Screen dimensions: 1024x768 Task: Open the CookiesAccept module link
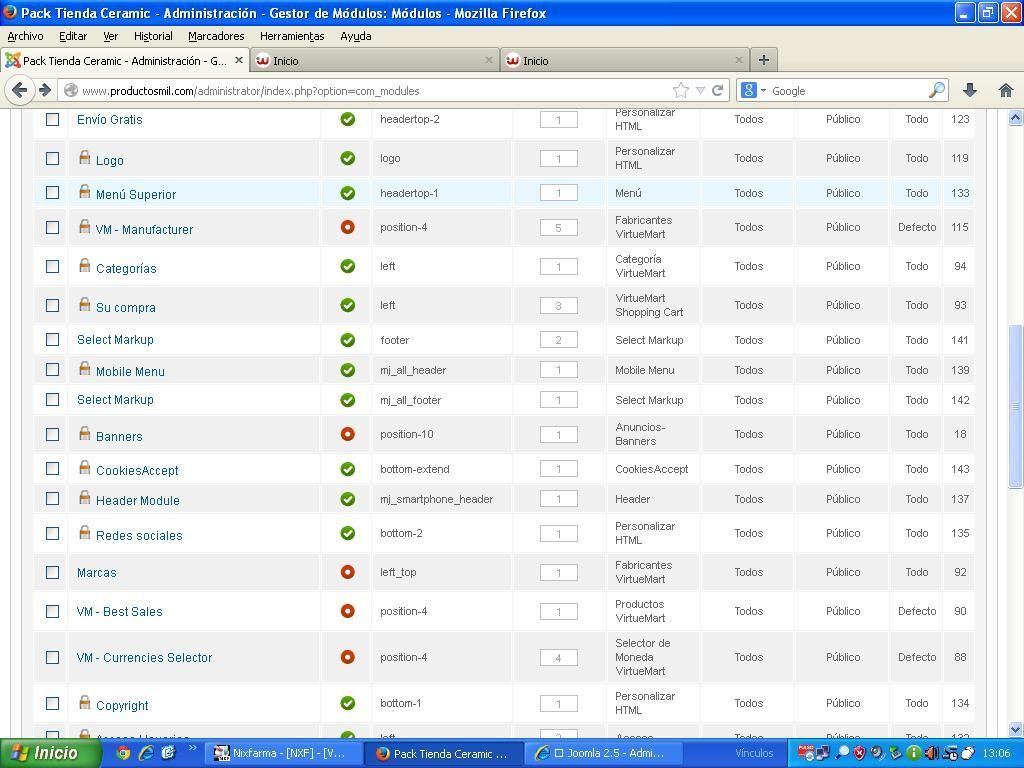point(137,471)
